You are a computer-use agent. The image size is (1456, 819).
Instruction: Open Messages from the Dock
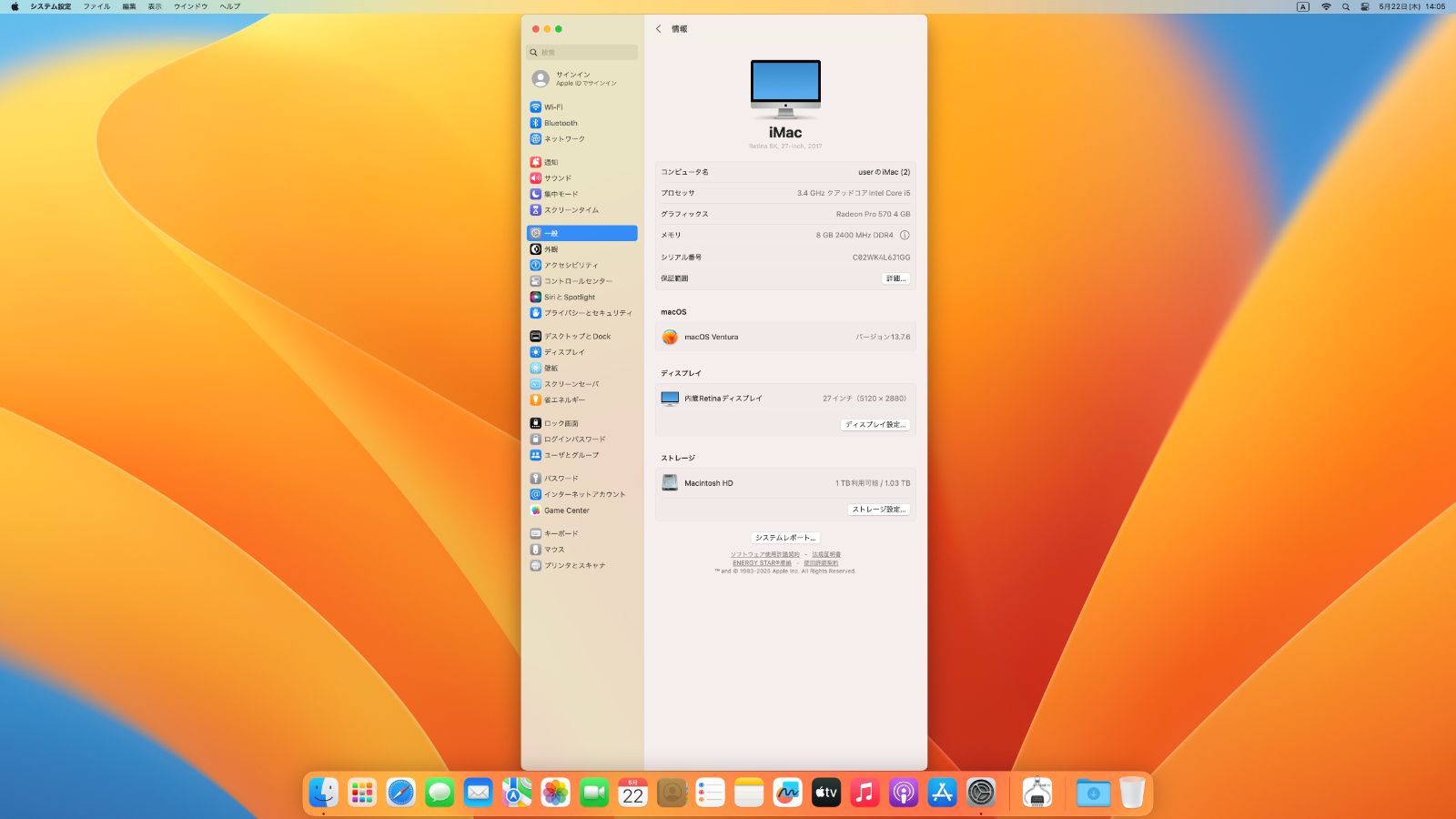pos(440,793)
